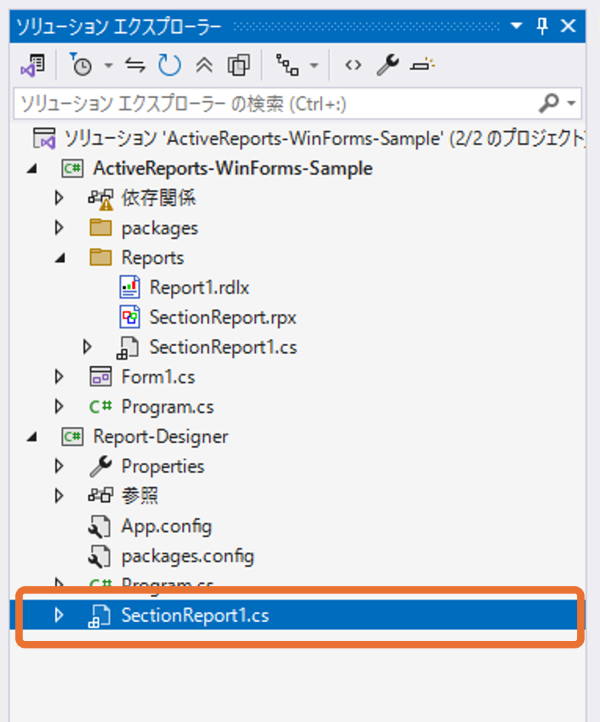
Task: Select highlighted SectionReport1.cs in Report-Designer
Action: [x=195, y=615]
